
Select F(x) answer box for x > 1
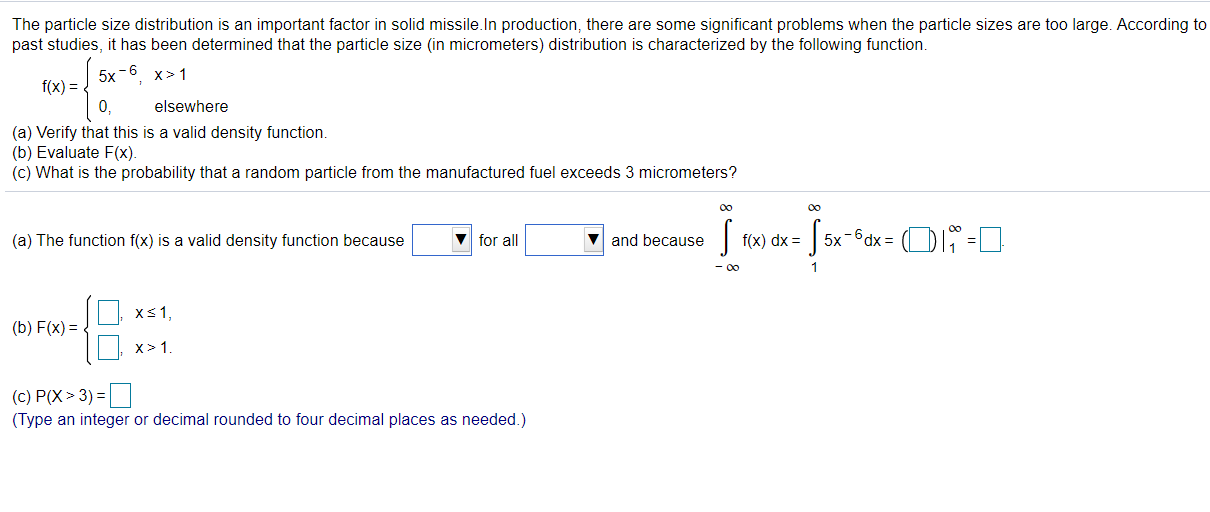click(x=110, y=347)
